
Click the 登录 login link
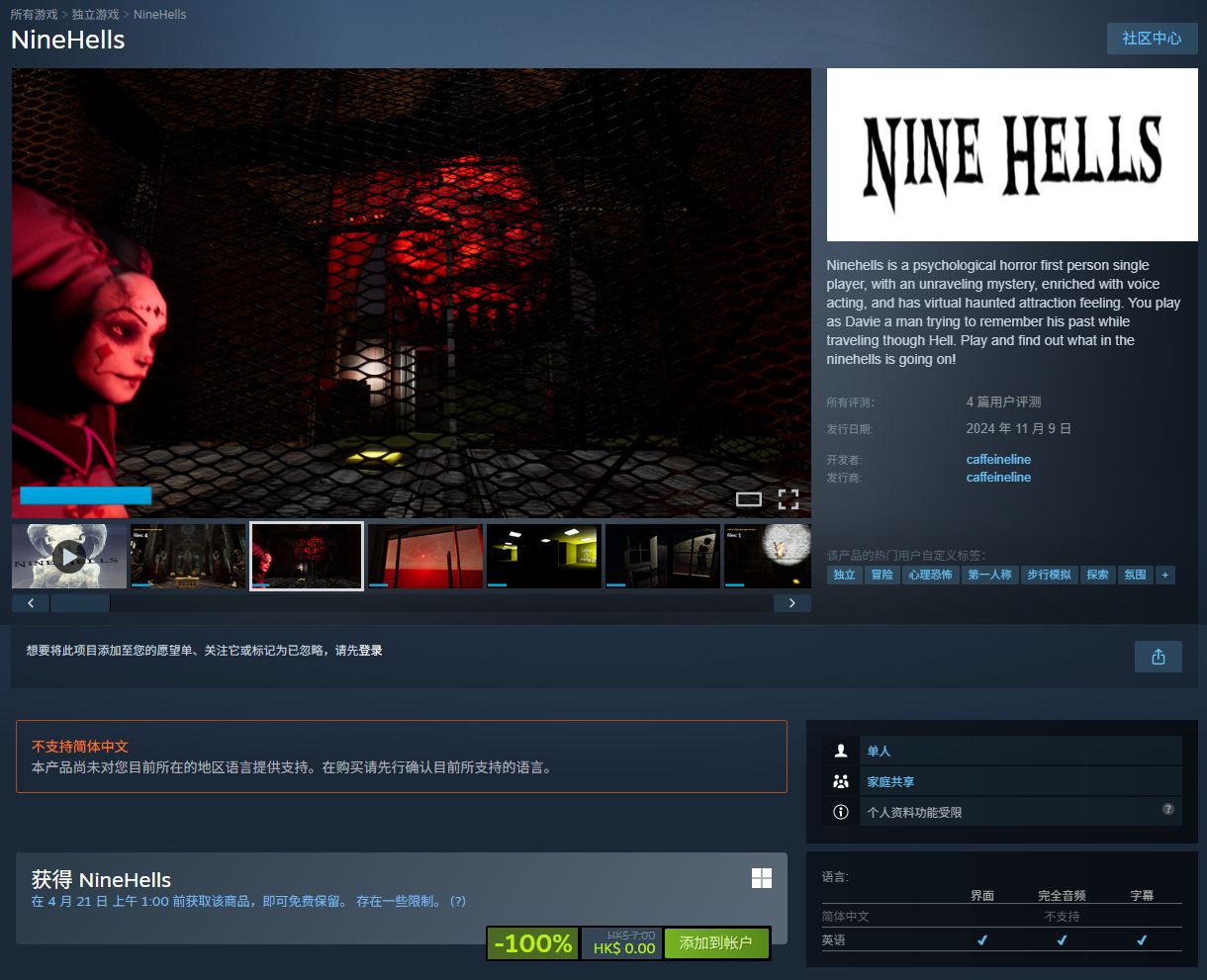tap(370, 651)
